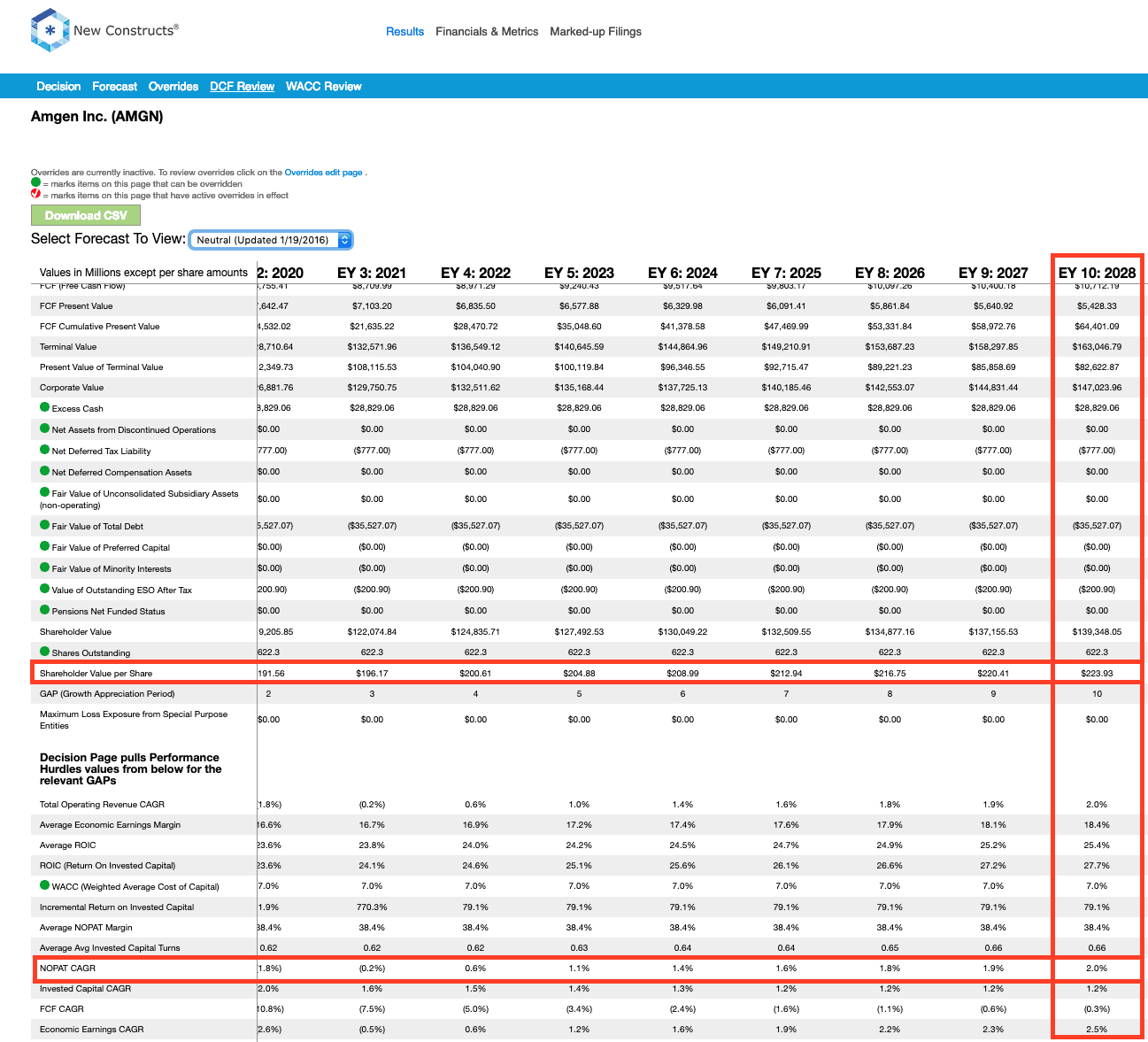The height and width of the screenshot is (1042, 1148).
Task: Select the EY 7: 2025 column header
Action: coord(786,273)
